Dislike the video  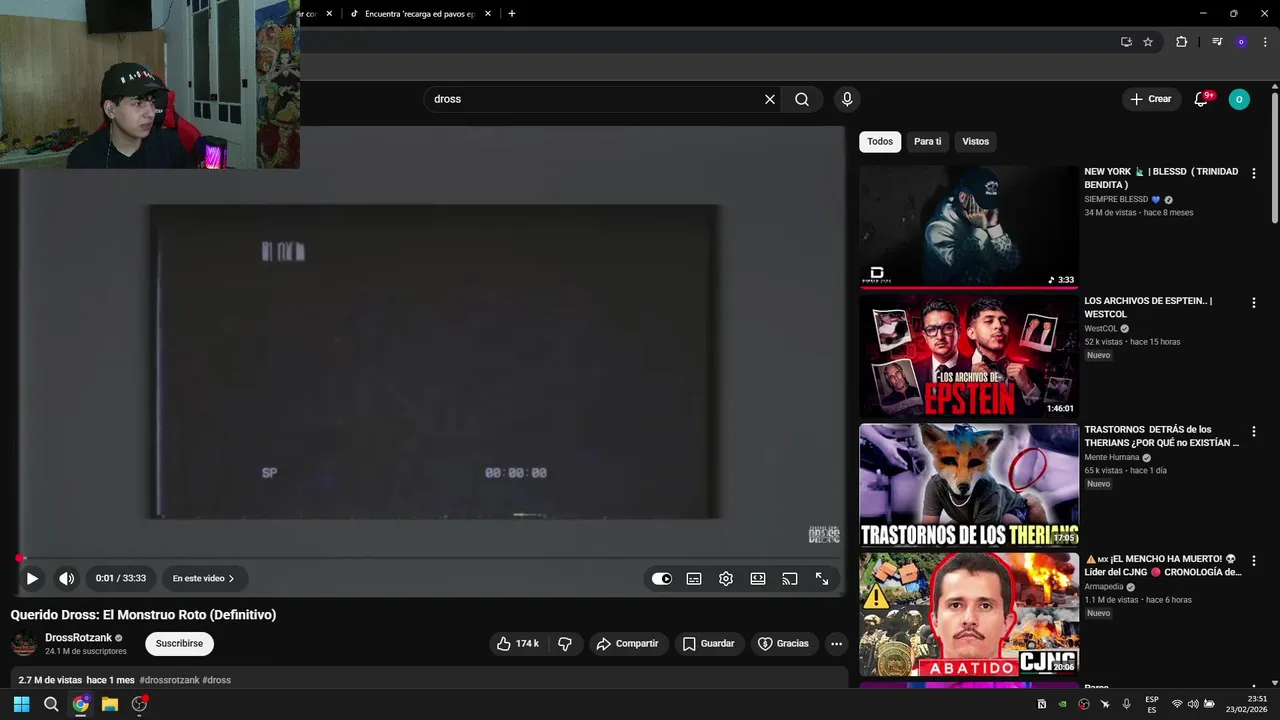tap(565, 644)
